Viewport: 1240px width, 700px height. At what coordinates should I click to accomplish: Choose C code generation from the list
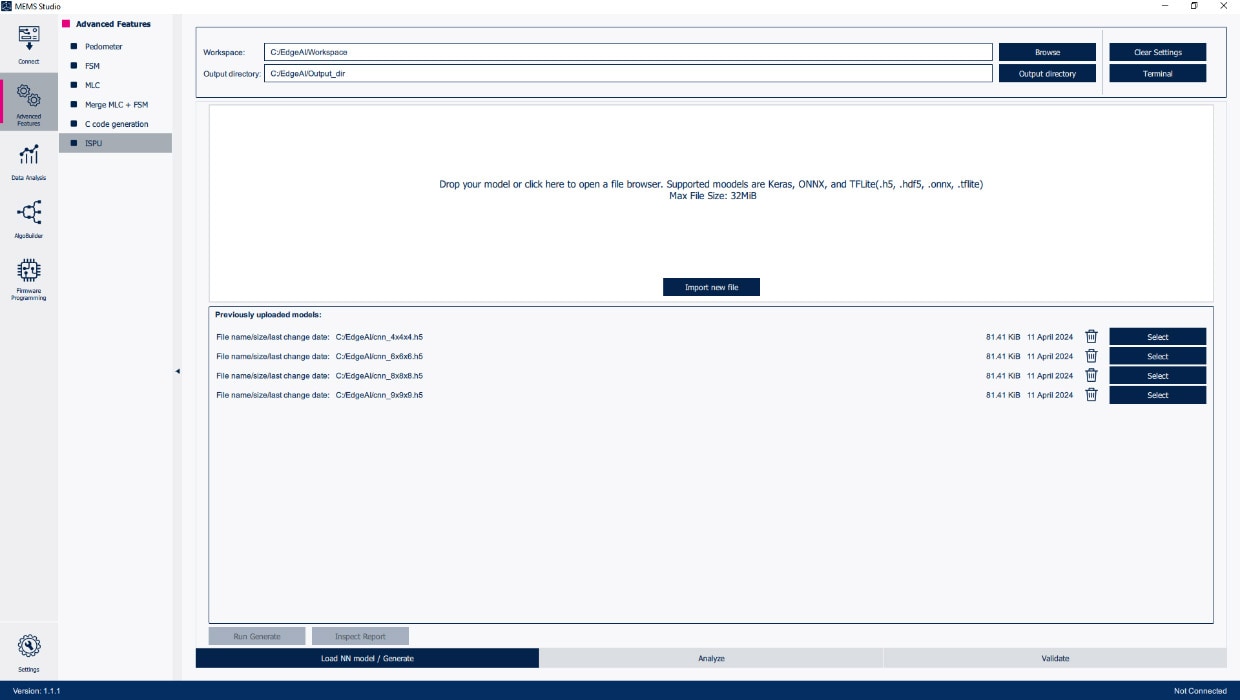tap(116, 124)
